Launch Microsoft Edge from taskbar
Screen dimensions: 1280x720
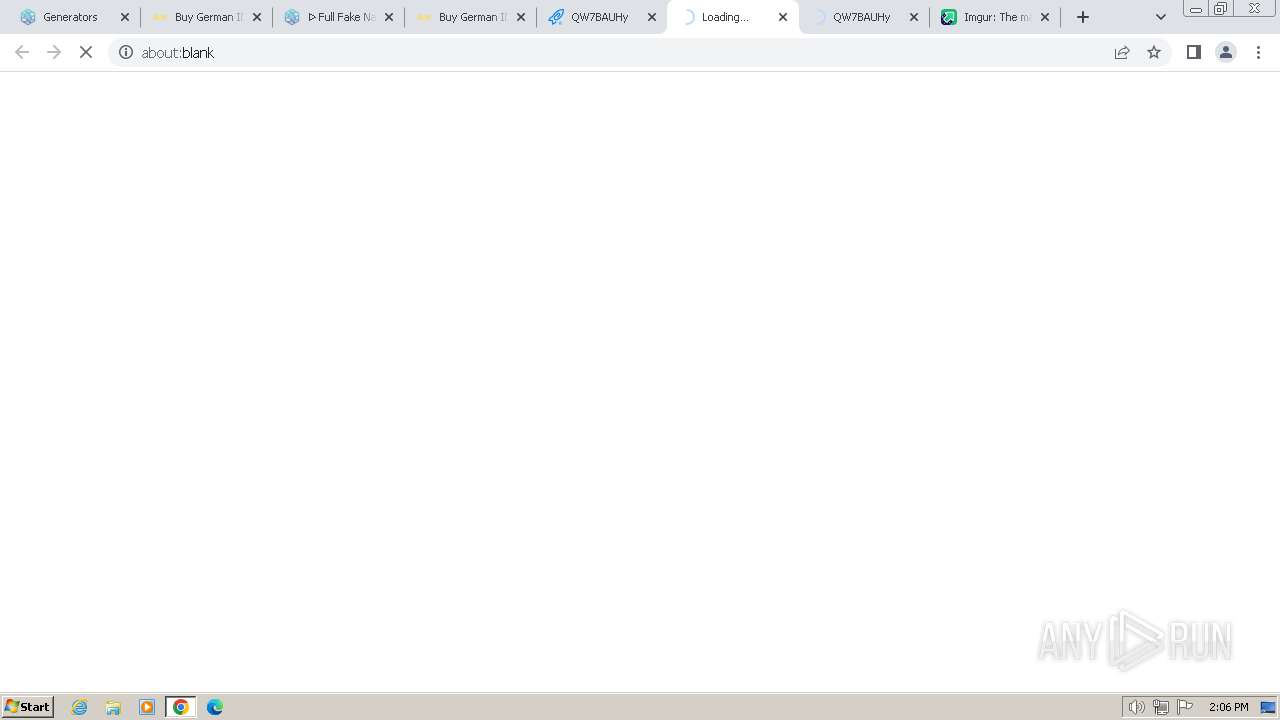click(215, 707)
